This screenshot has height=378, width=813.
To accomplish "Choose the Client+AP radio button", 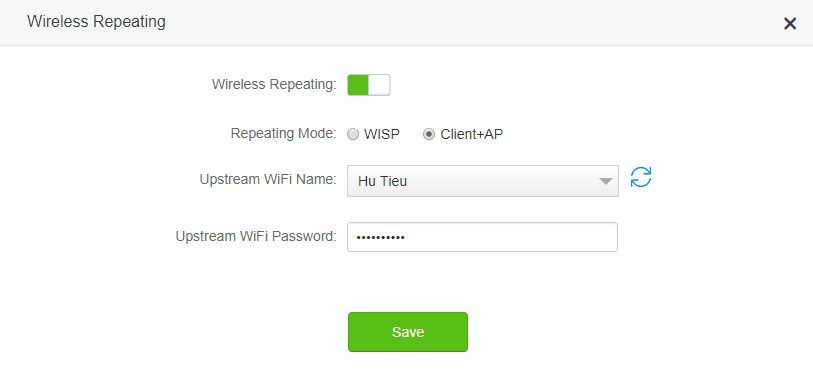I will click(429, 134).
